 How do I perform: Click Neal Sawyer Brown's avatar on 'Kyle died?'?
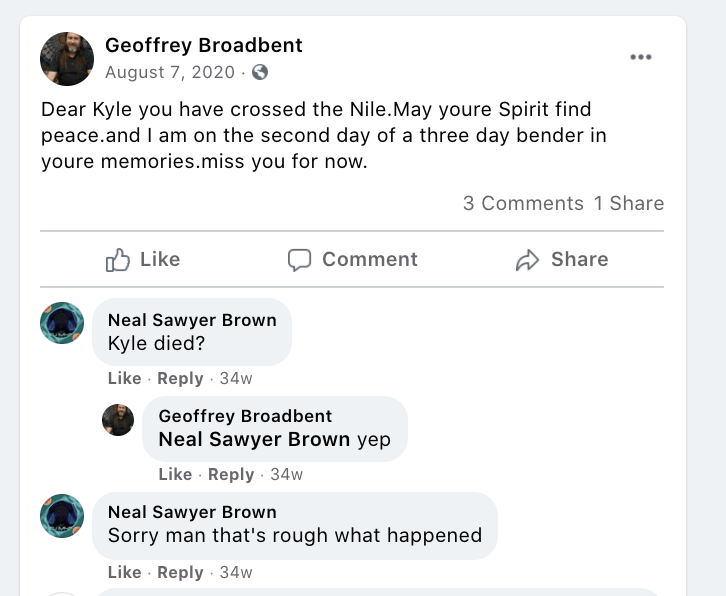pyautogui.click(x=61, y=323)
